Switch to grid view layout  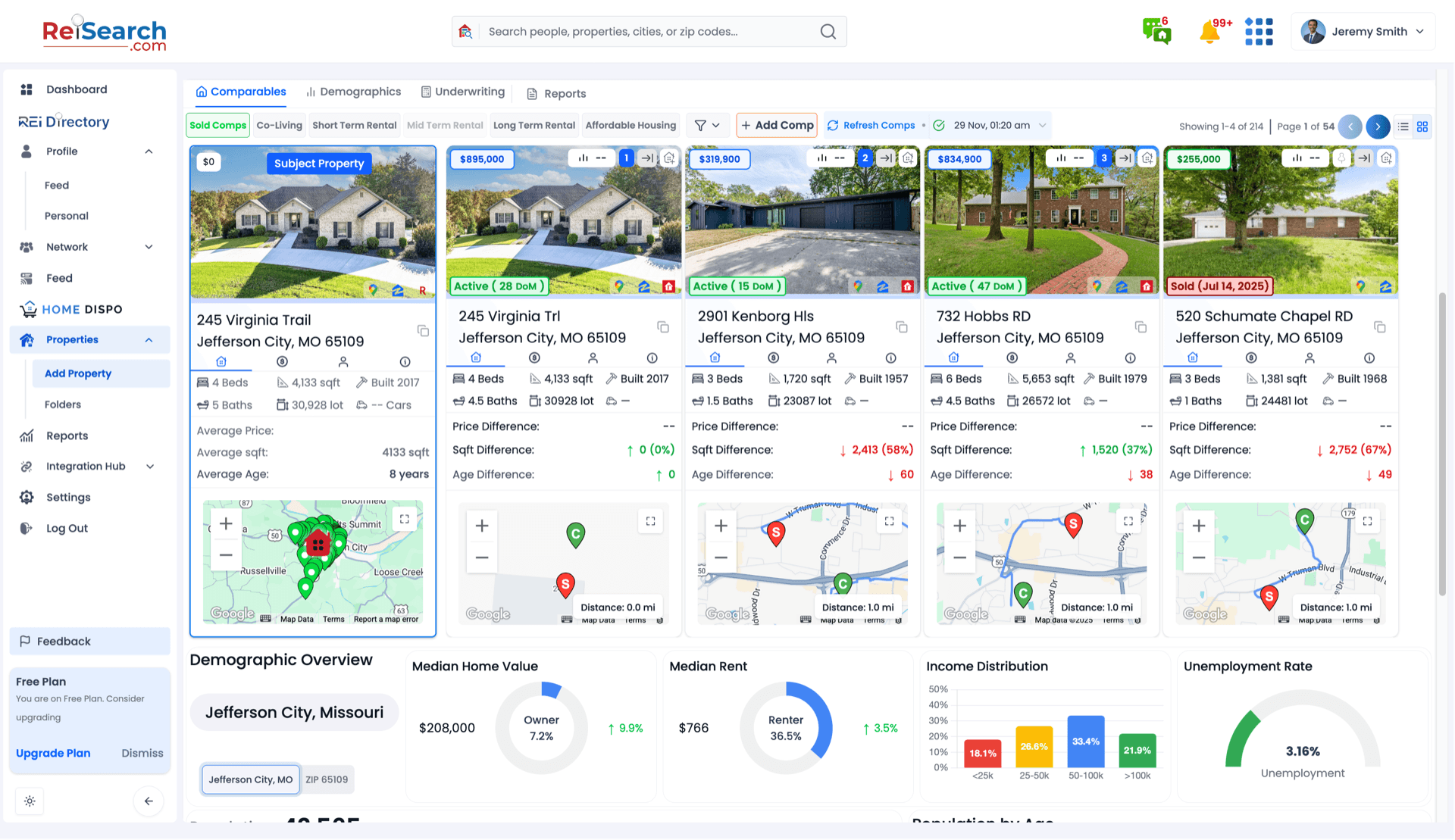[x=1422, y=126]
